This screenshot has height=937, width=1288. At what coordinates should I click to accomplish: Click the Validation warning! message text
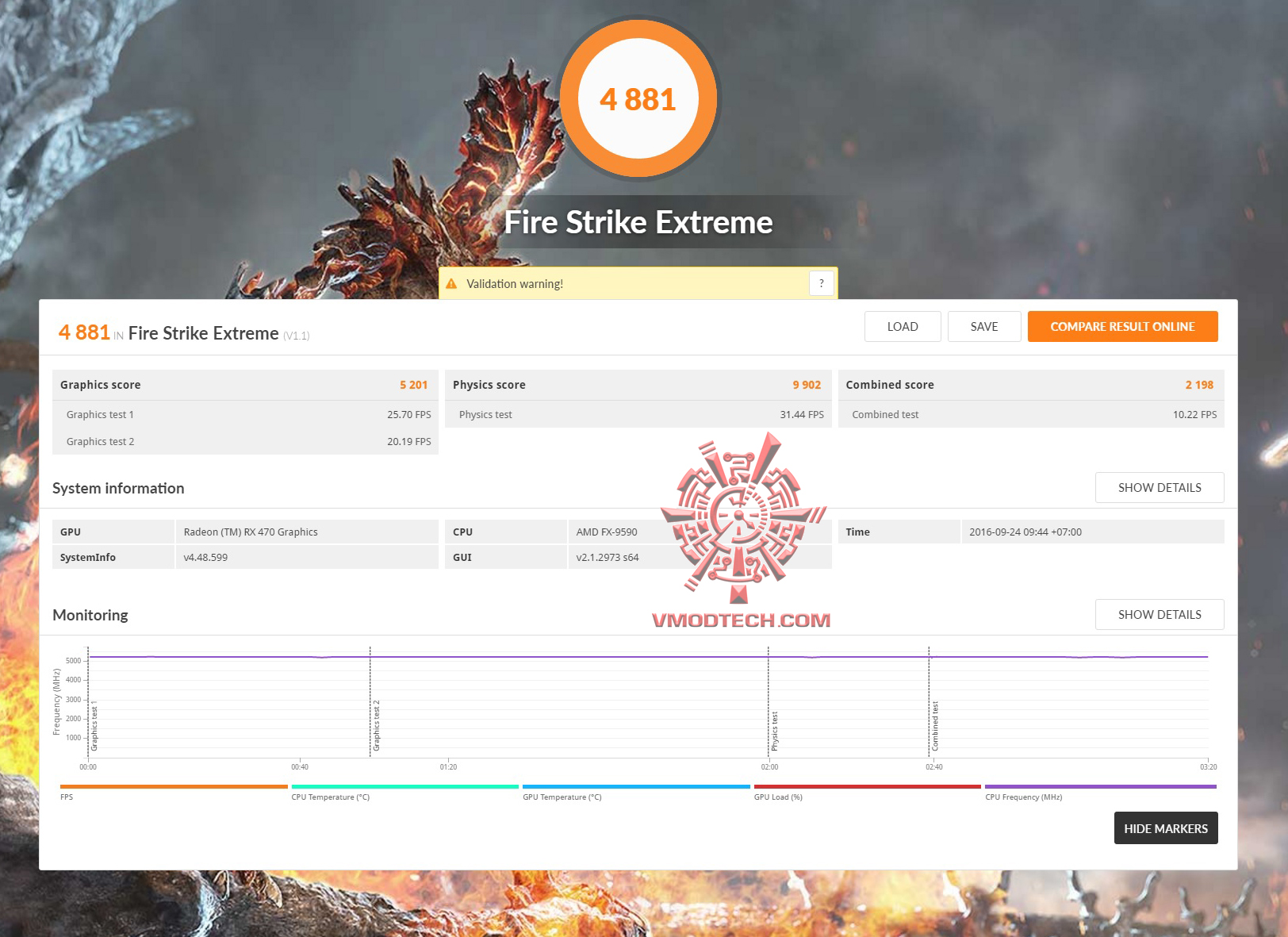(515, 284)
